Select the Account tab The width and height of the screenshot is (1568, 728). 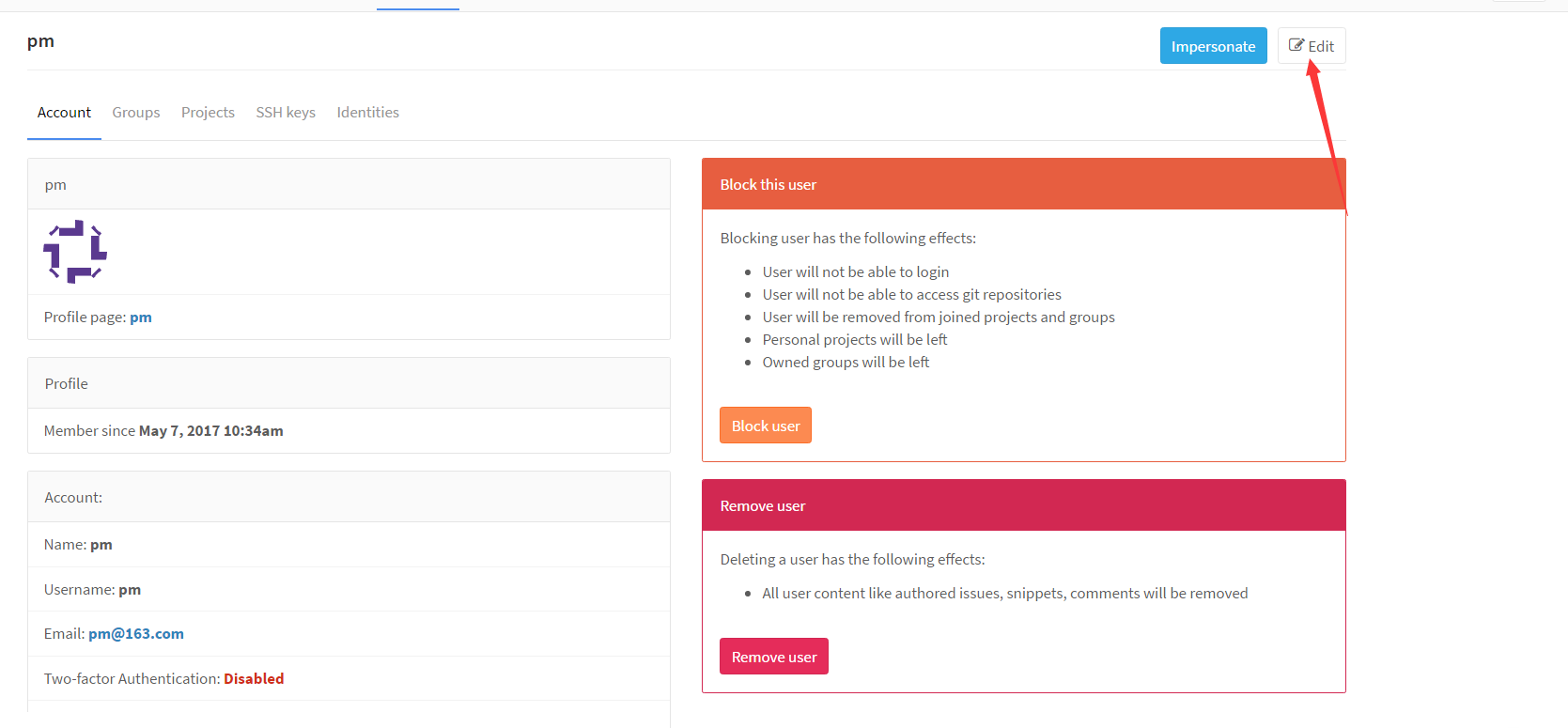click(64, 113)
